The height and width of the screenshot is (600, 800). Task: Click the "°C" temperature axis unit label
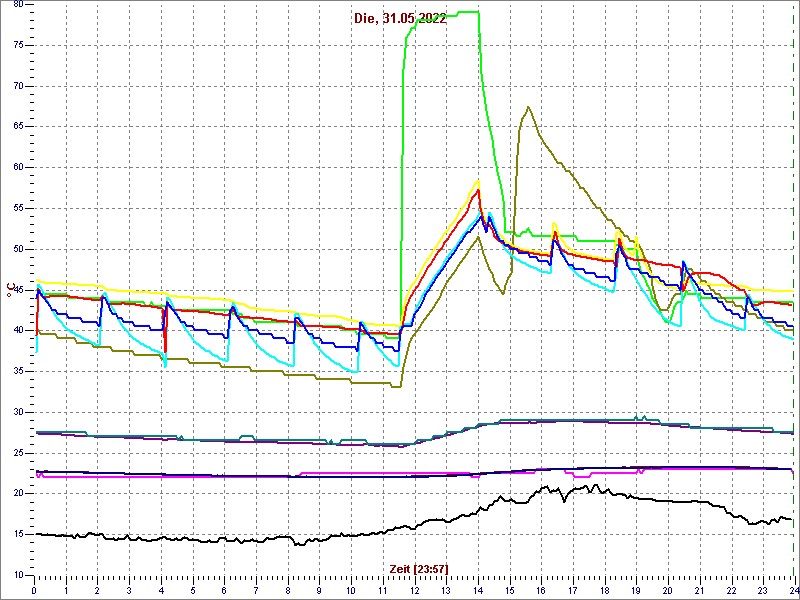(9, 289)
